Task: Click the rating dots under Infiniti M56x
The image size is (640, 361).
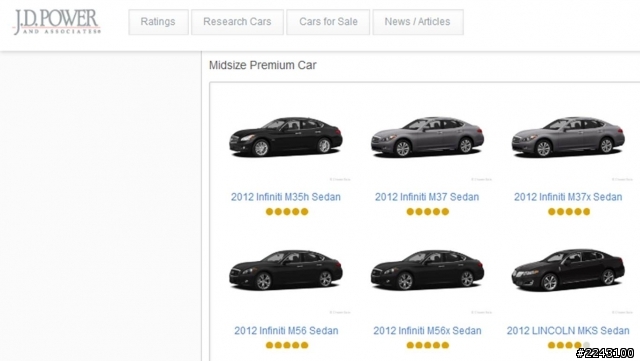Action: (x=428, y=345)
